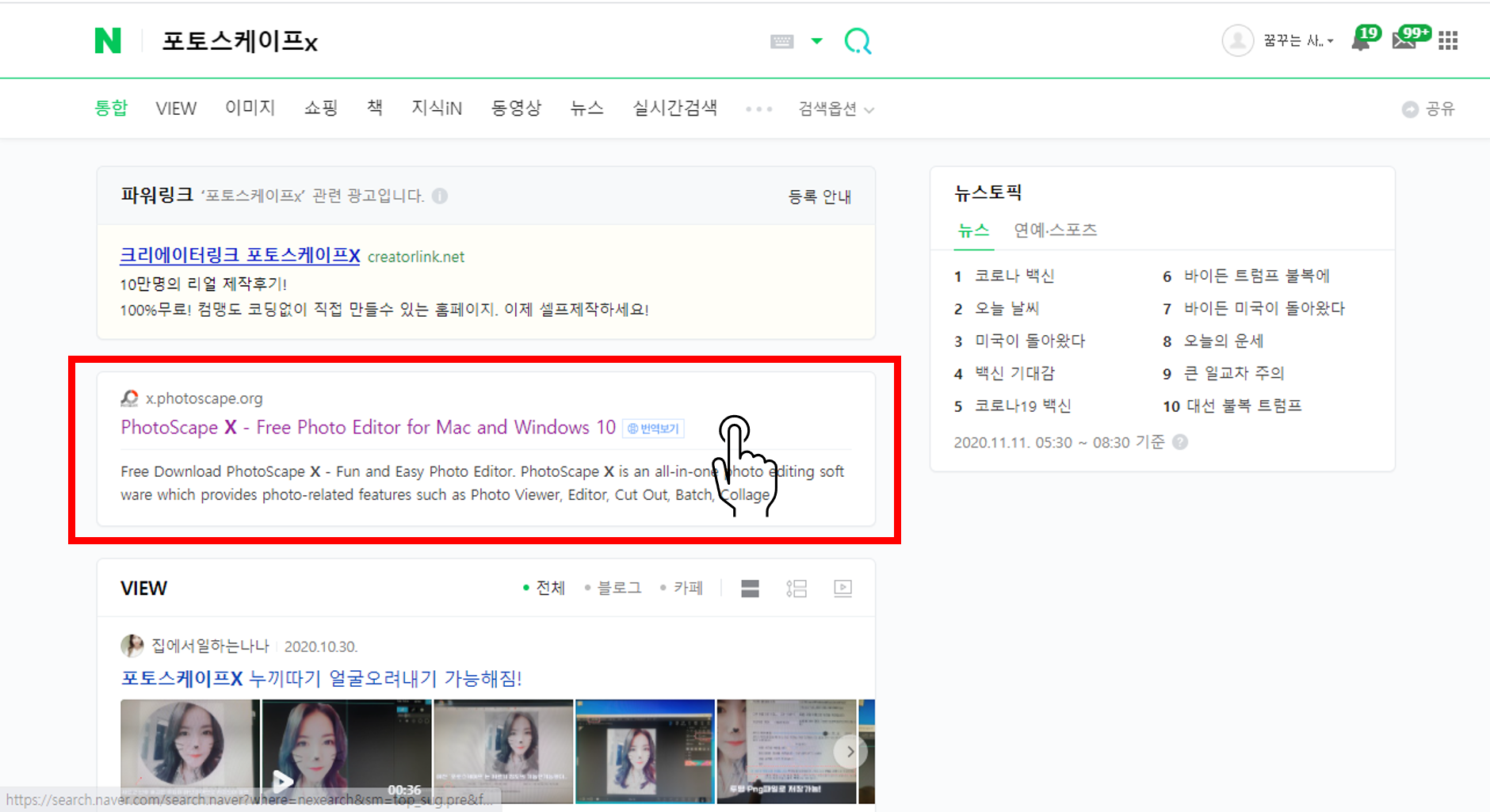This screenshot has height=812, width=1490.
Task: Click the powerlink info icon
Action: tap(440, 196)
